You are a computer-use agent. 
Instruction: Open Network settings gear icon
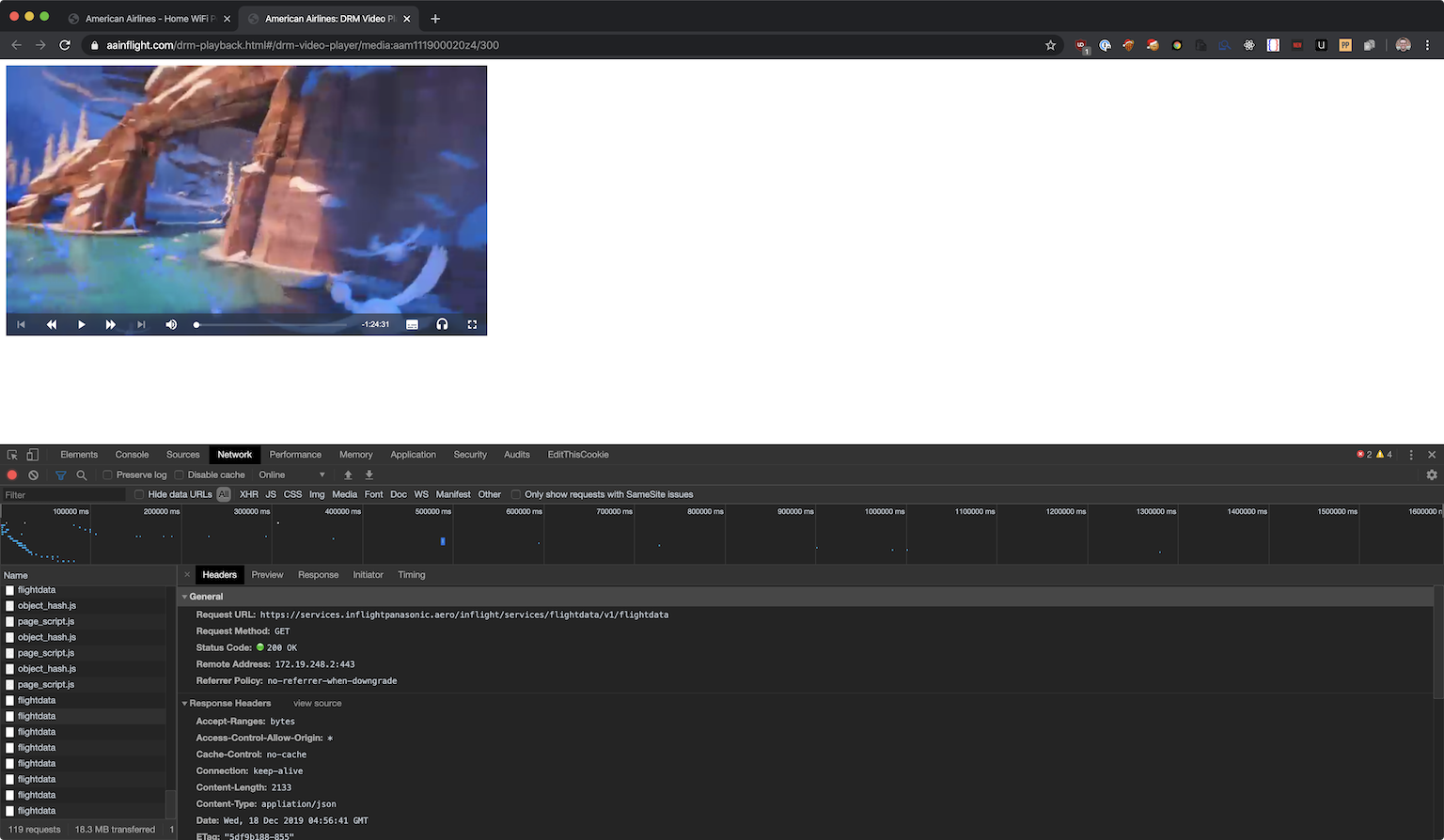(x=1432, y=475)
